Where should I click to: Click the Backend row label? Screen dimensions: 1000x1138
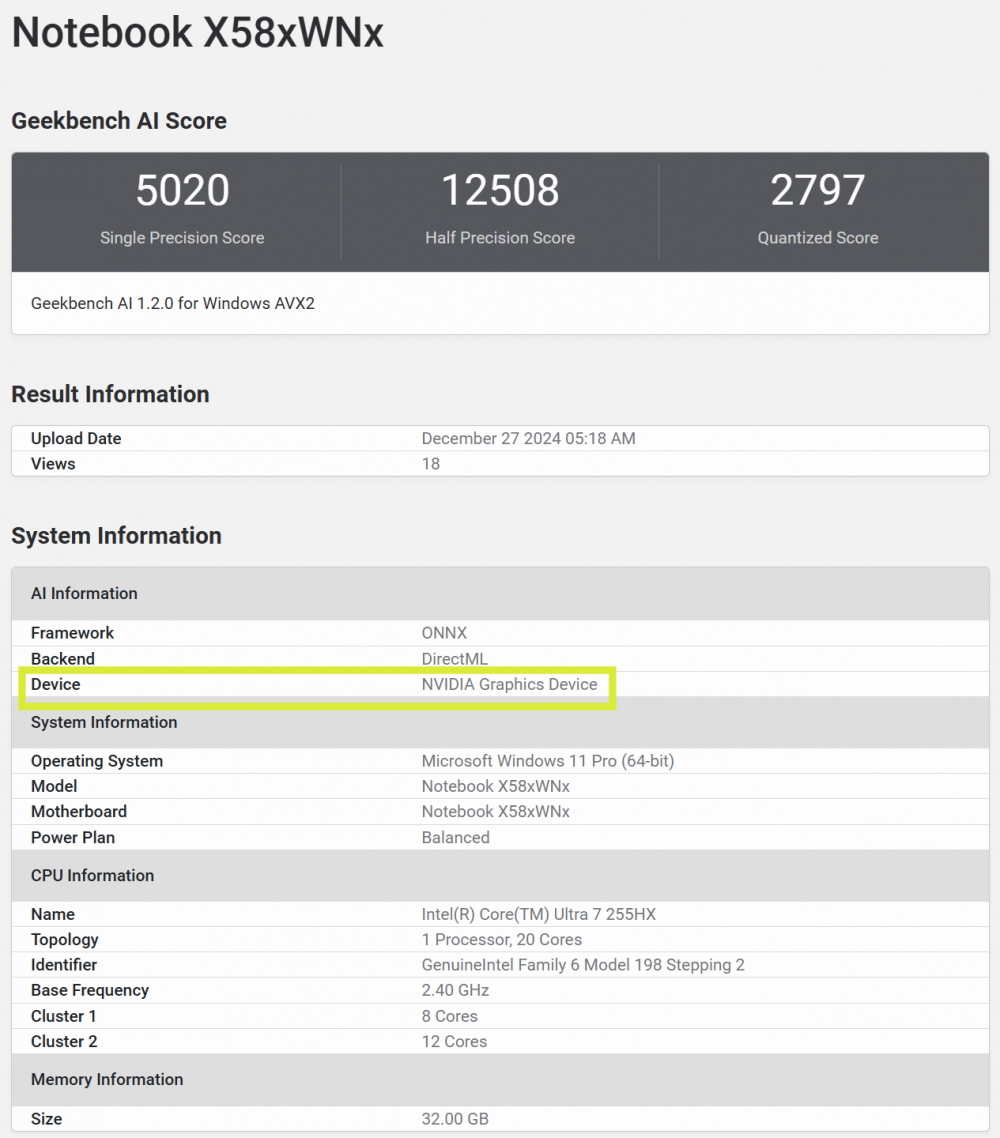click(62, 658)
